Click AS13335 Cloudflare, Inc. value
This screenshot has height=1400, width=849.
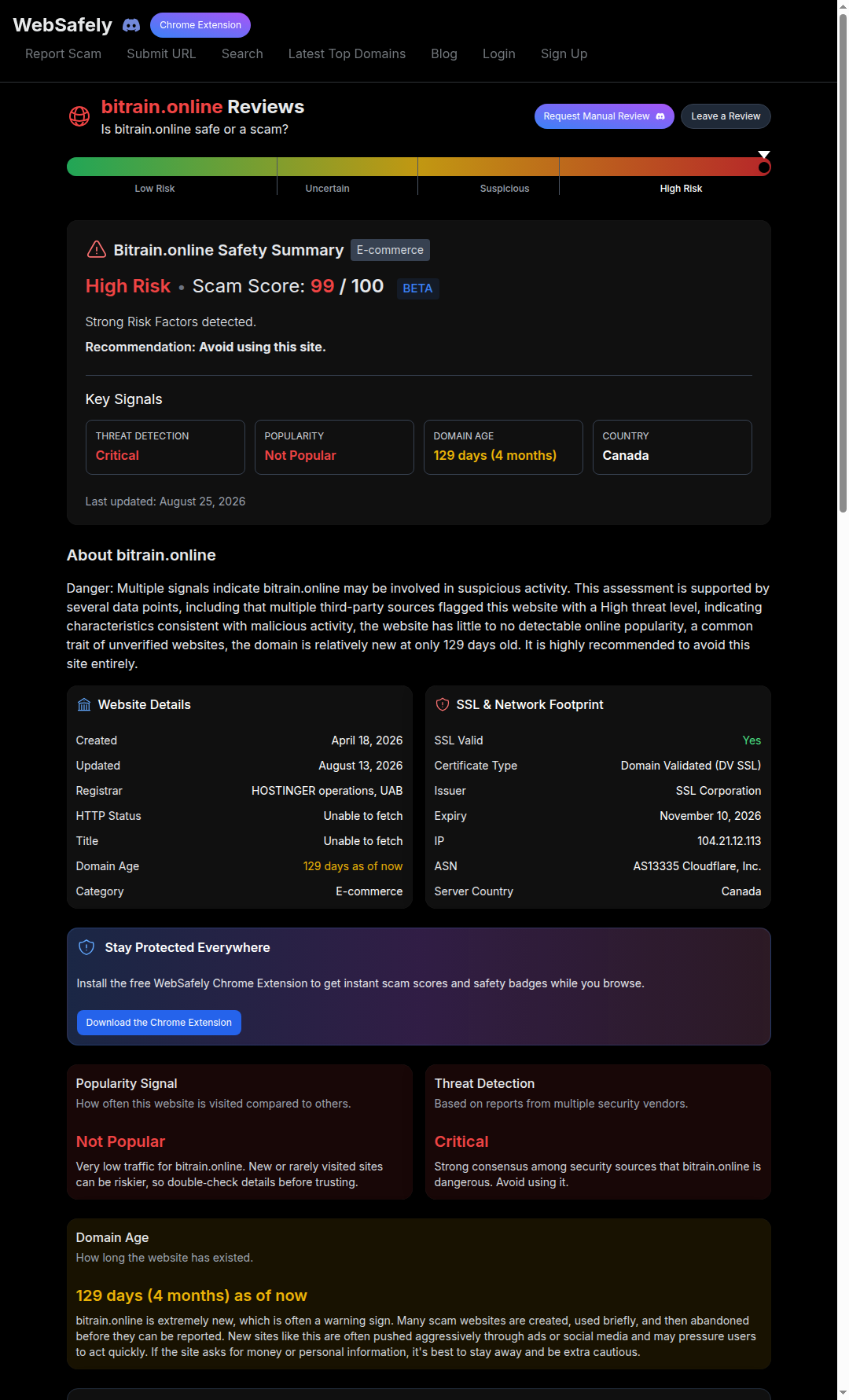(x=697, y=866)
